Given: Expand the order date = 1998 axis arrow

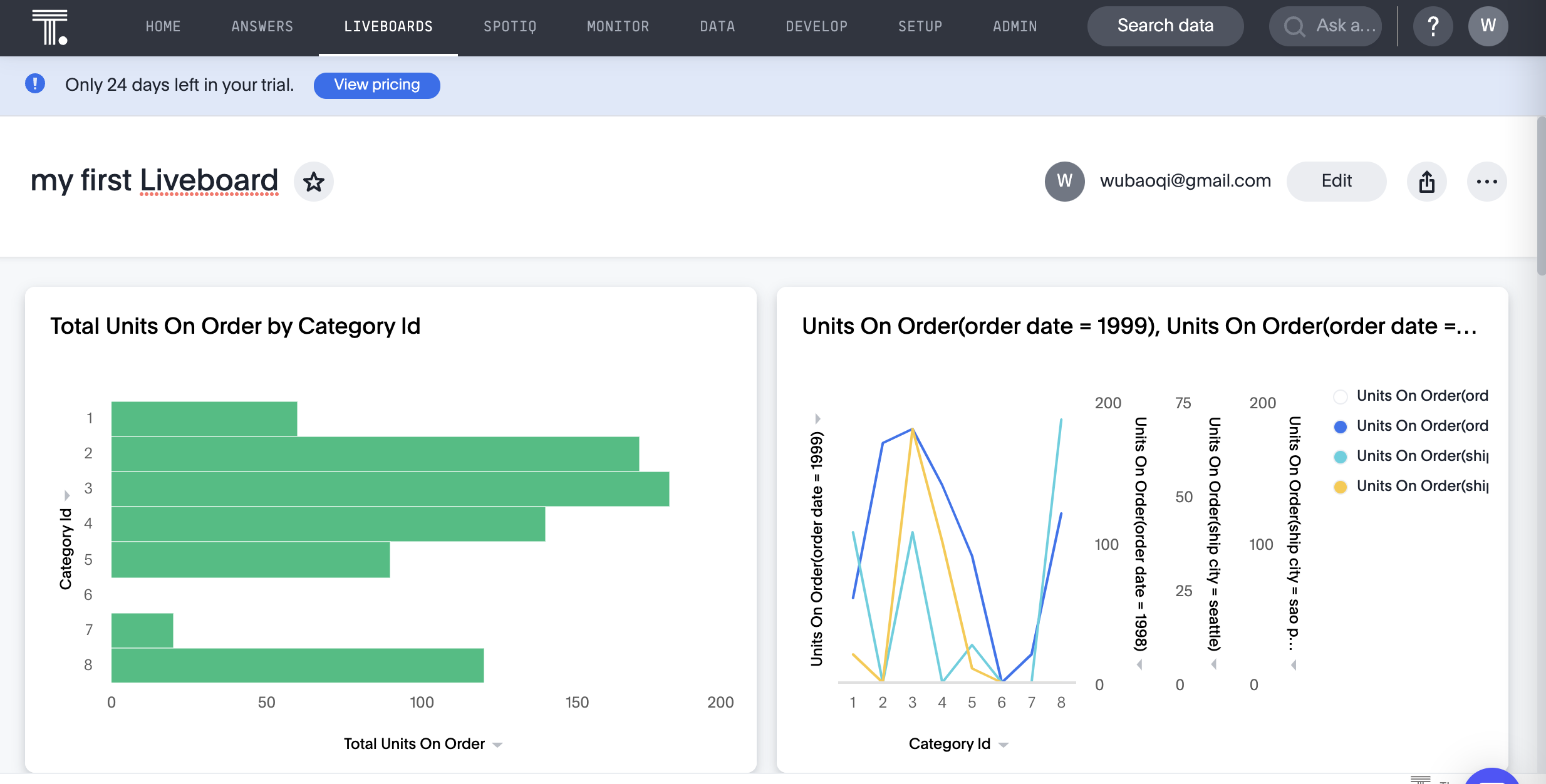Looking at the screenshot, I should [x=1139, y=664].
